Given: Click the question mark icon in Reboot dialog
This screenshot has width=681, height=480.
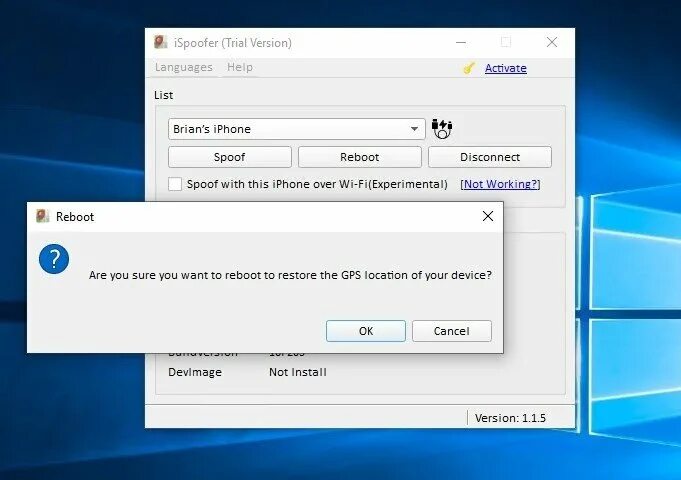Looking at the screenshot, I should [54, 259].
